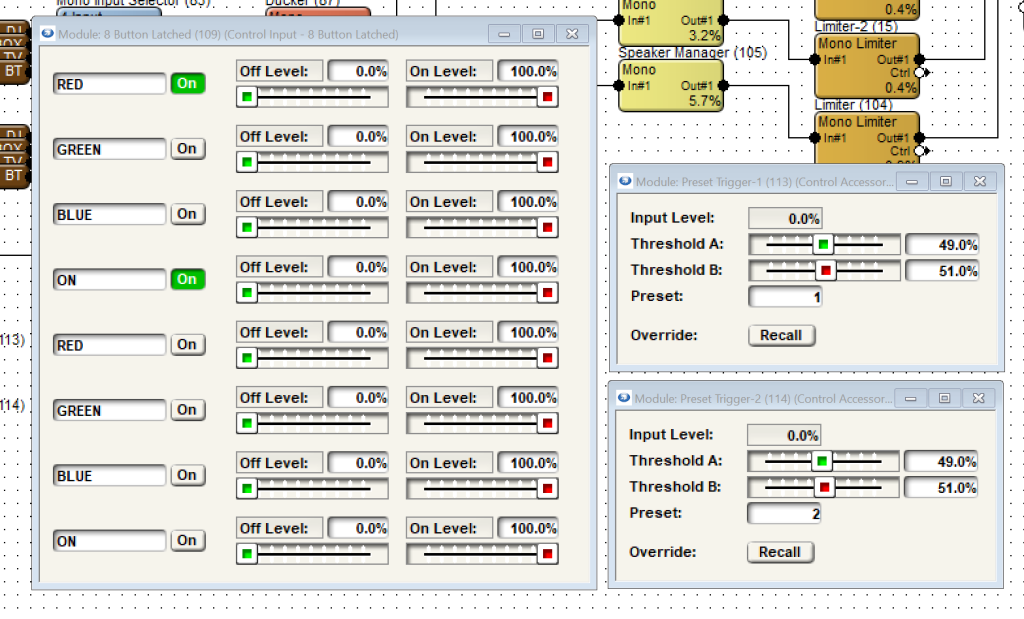
Task: Click Threshold A slider handle in Preset Trigger-1
Action: [x=823, y=244]
